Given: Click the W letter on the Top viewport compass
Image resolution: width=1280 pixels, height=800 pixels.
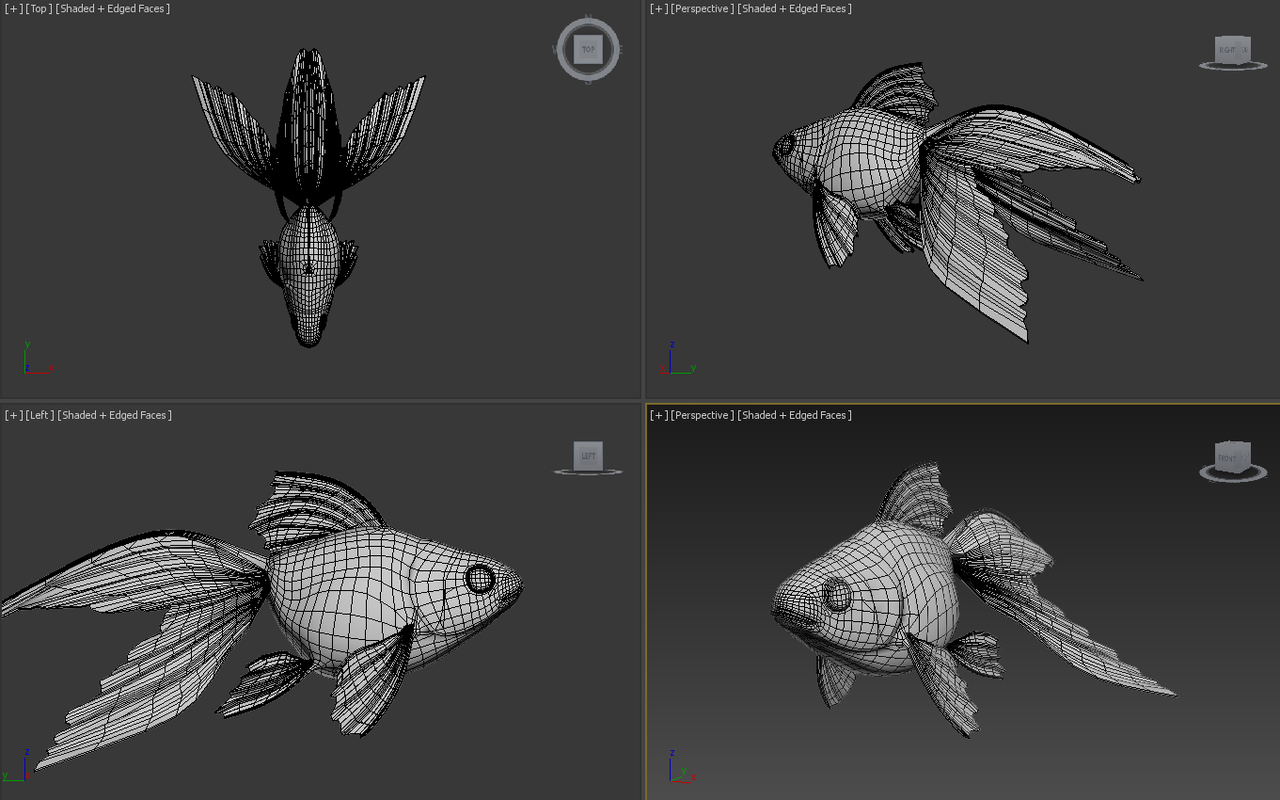Looking at the screenshot, I should (553, 48).
